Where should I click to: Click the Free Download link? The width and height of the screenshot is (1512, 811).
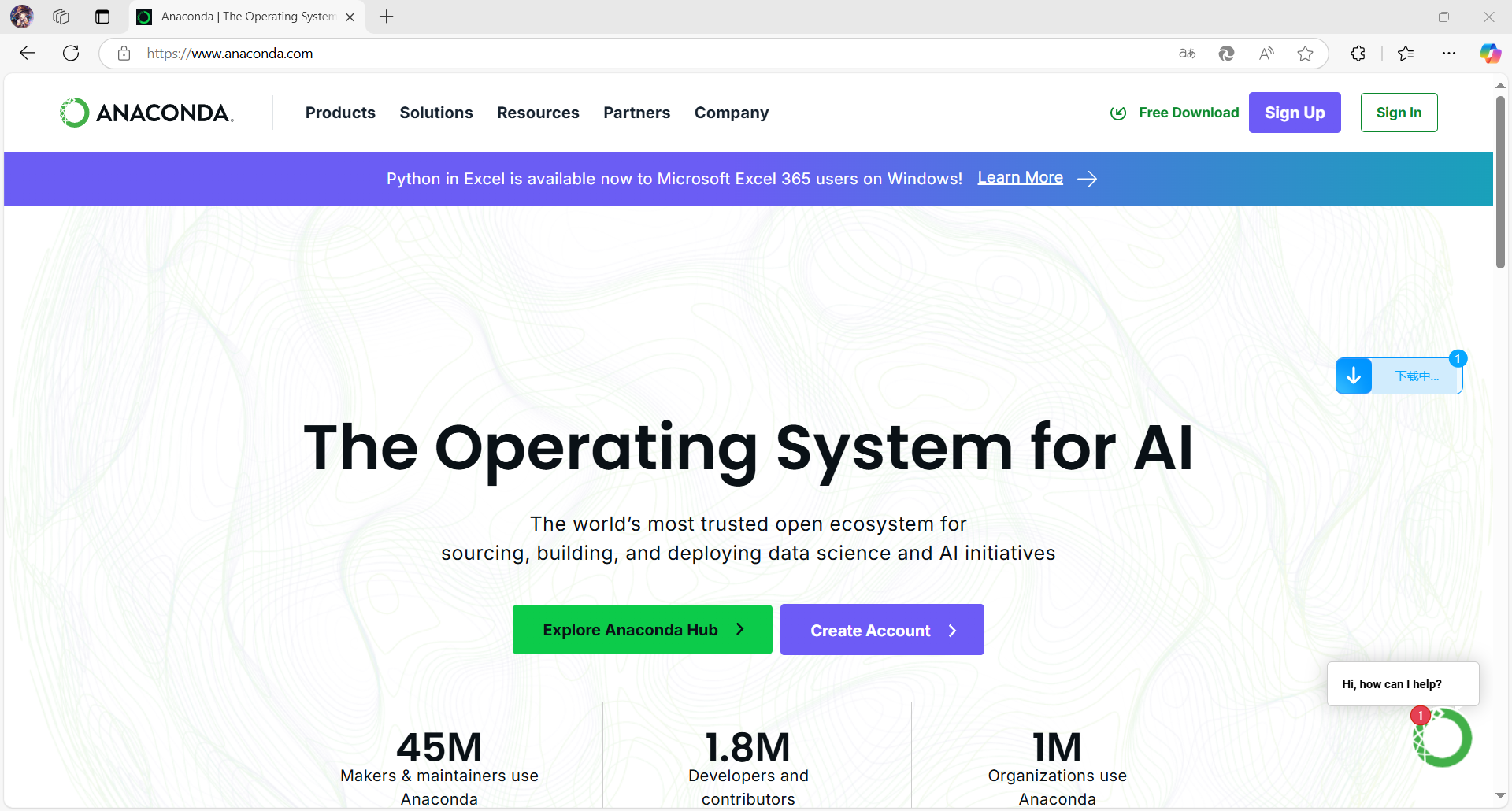pos(1188,113)
